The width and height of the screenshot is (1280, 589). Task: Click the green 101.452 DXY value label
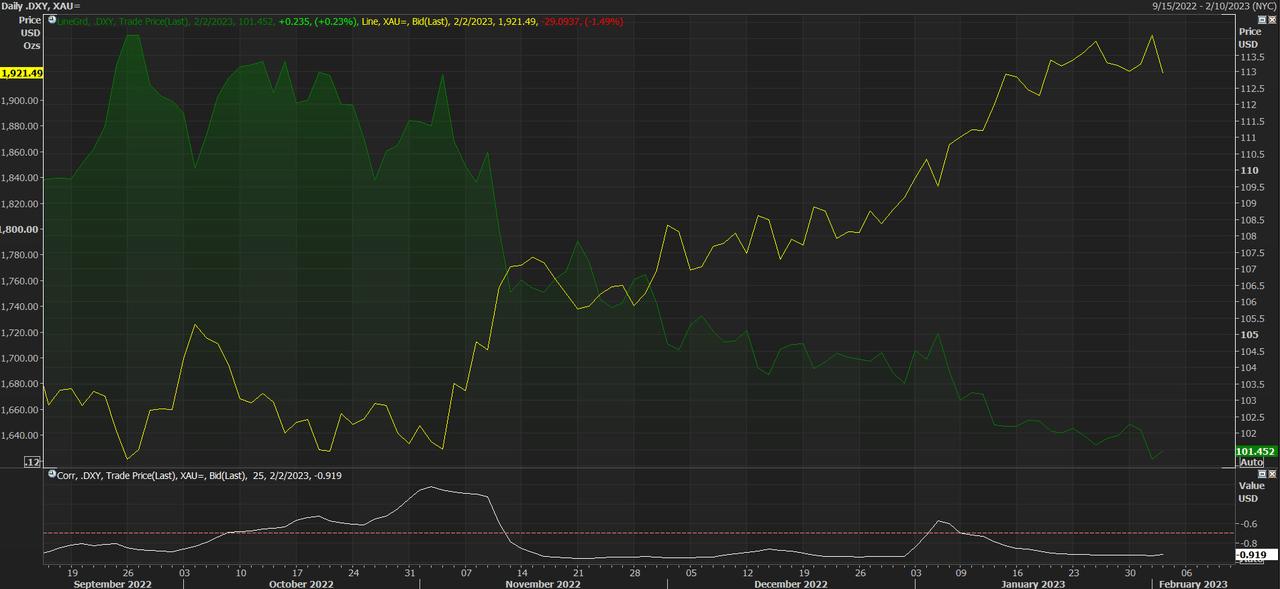(x=1256, y=451)
